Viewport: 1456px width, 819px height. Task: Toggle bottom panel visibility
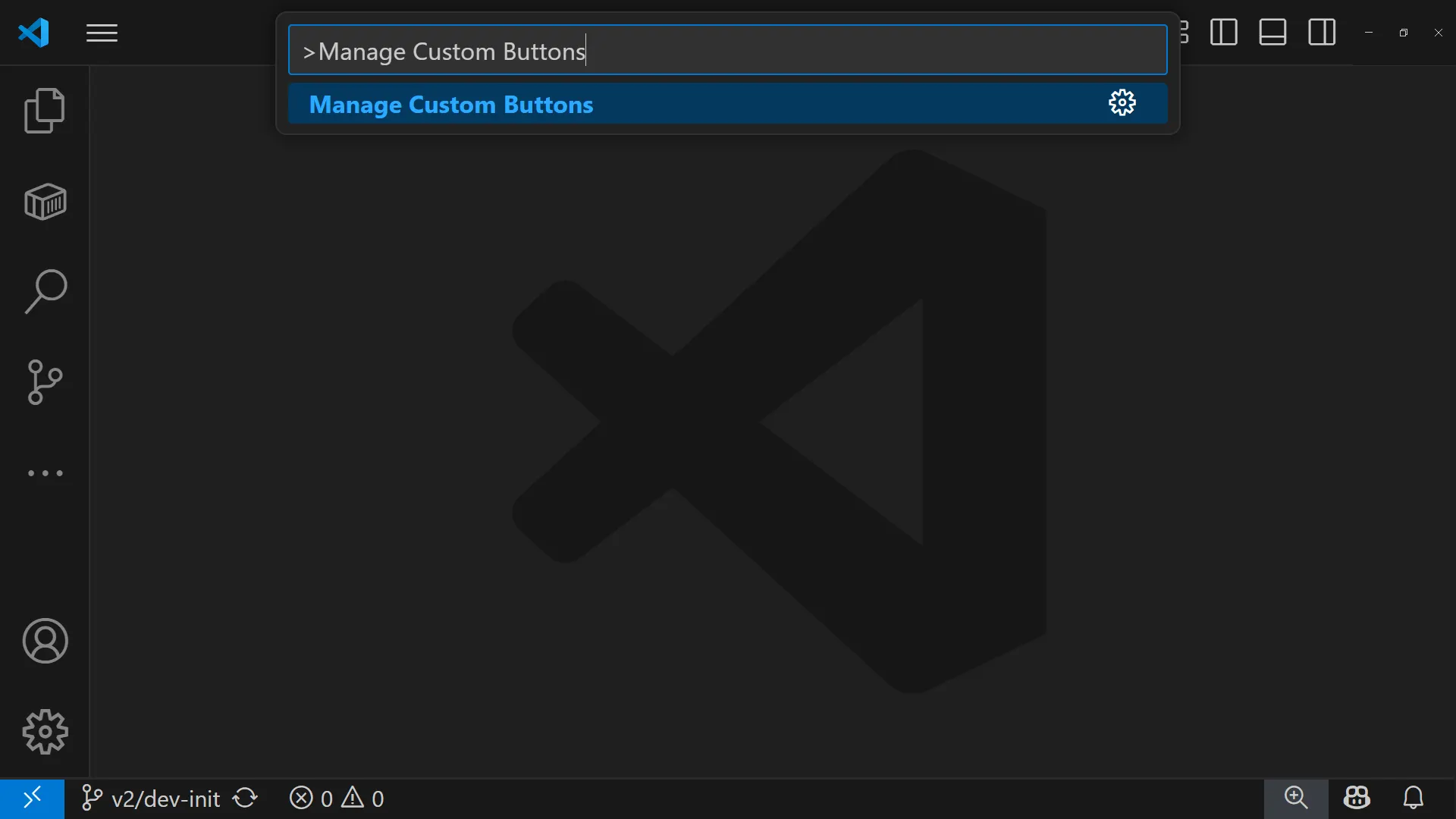(1272, 33)
